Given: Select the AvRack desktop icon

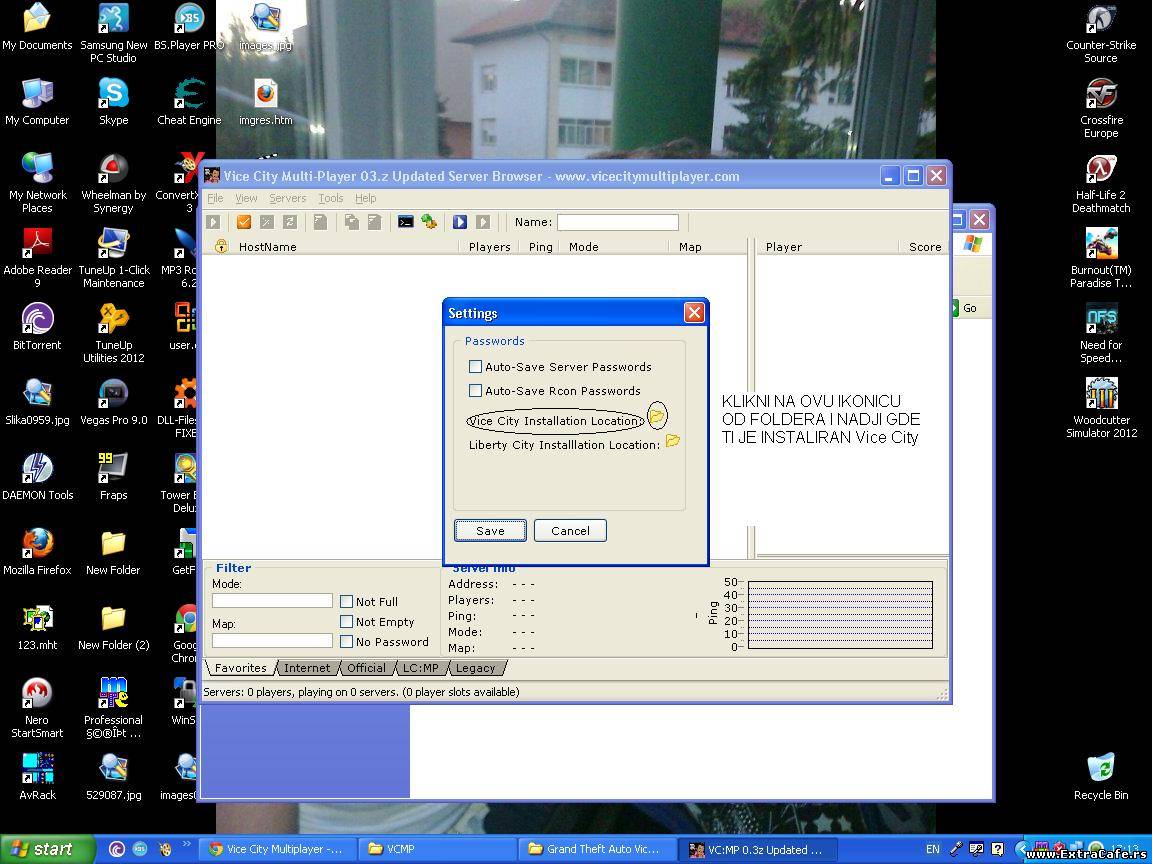Looking at the screenshot, I should (x=37, y=776).
